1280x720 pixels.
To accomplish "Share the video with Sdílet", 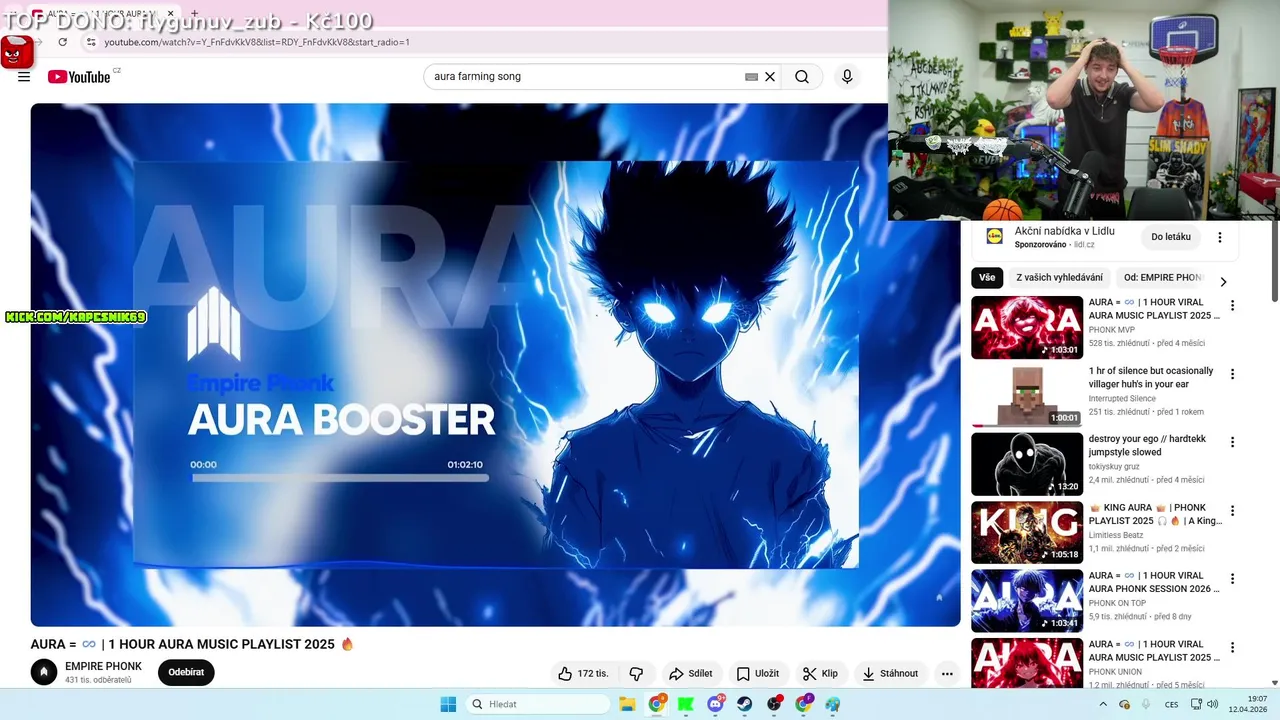I will tap(691, 673).
